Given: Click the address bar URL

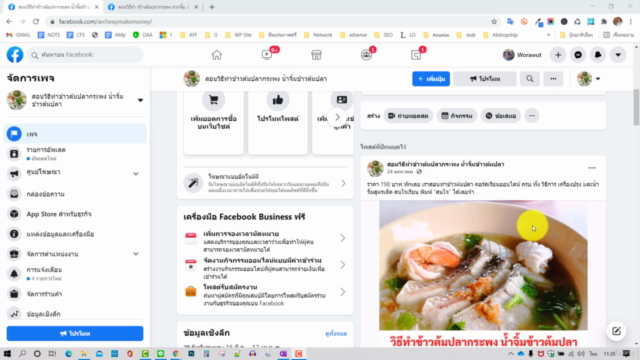Looking at the screenshot, I should click(x=106, y=21).
